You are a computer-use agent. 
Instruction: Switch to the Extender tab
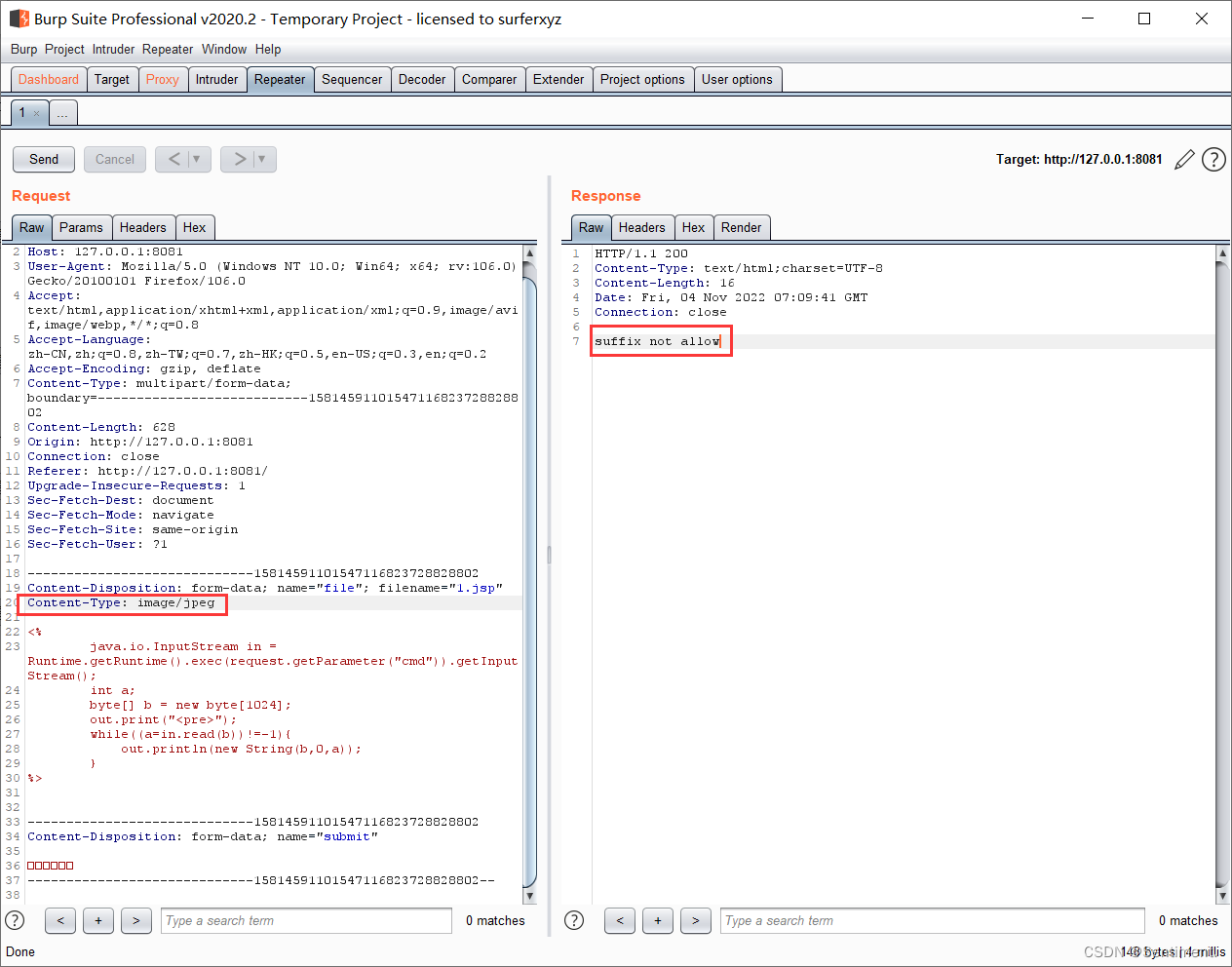click(x=558, y=79)
